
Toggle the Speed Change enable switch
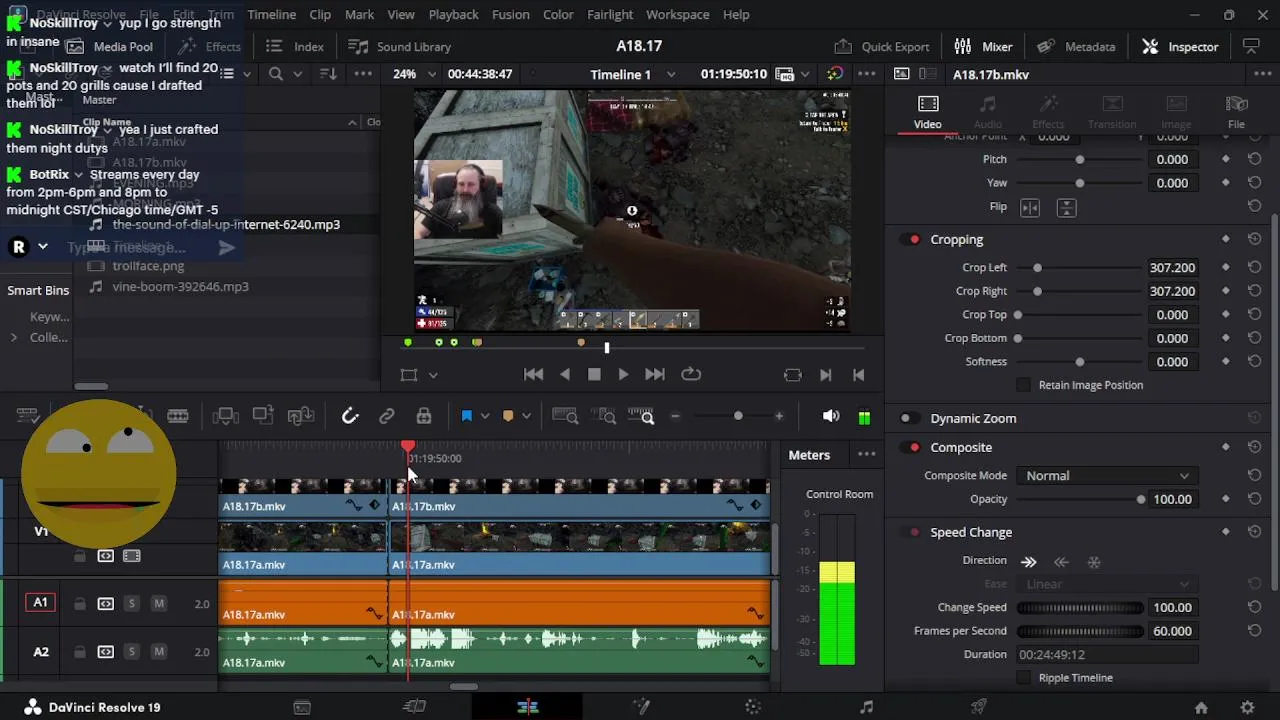(x=907, y=533)
